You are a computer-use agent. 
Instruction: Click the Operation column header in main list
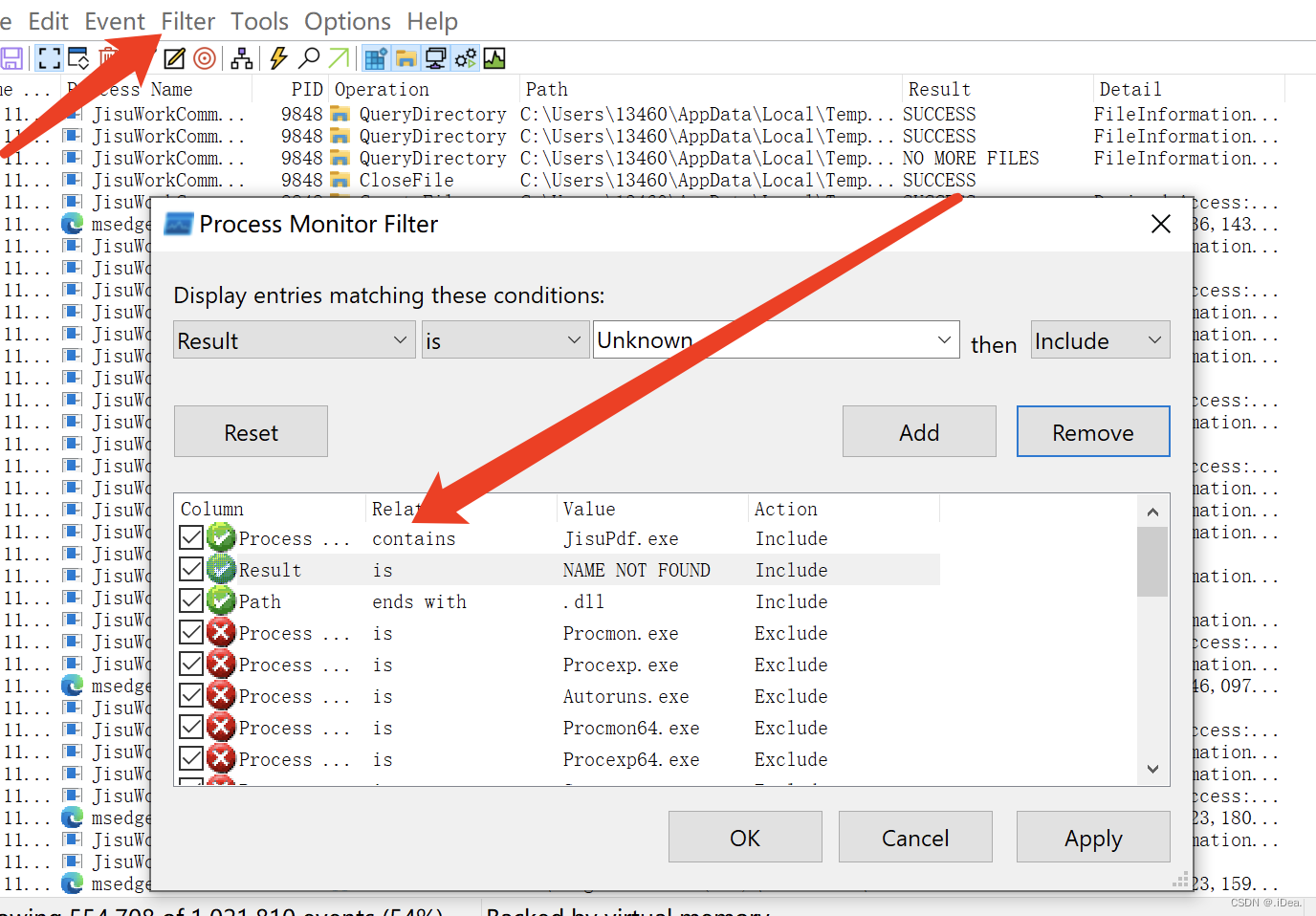[x=424, y=89]
